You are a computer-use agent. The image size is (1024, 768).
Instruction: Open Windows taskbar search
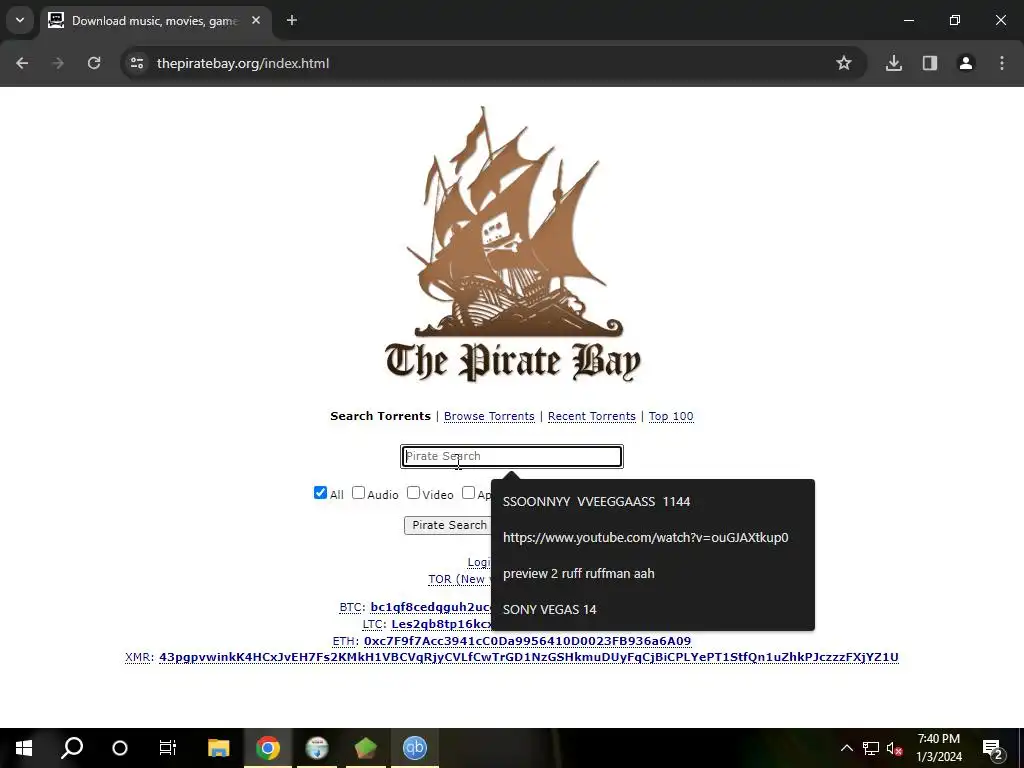pyautogui.click(x=72, y=748)
